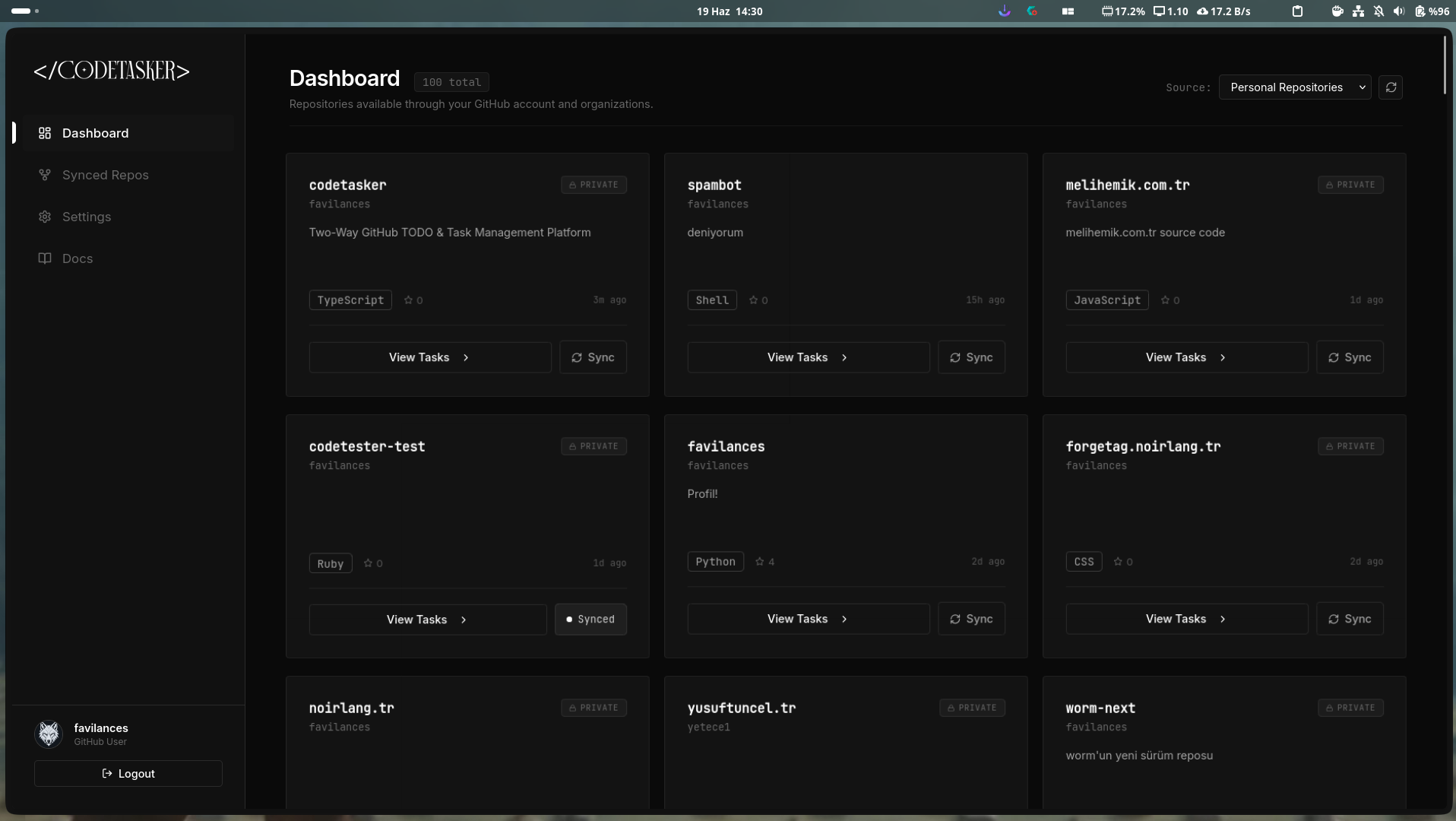Click the noirlang.tr repository title
1456x821 pixels.
coord(351,708)
